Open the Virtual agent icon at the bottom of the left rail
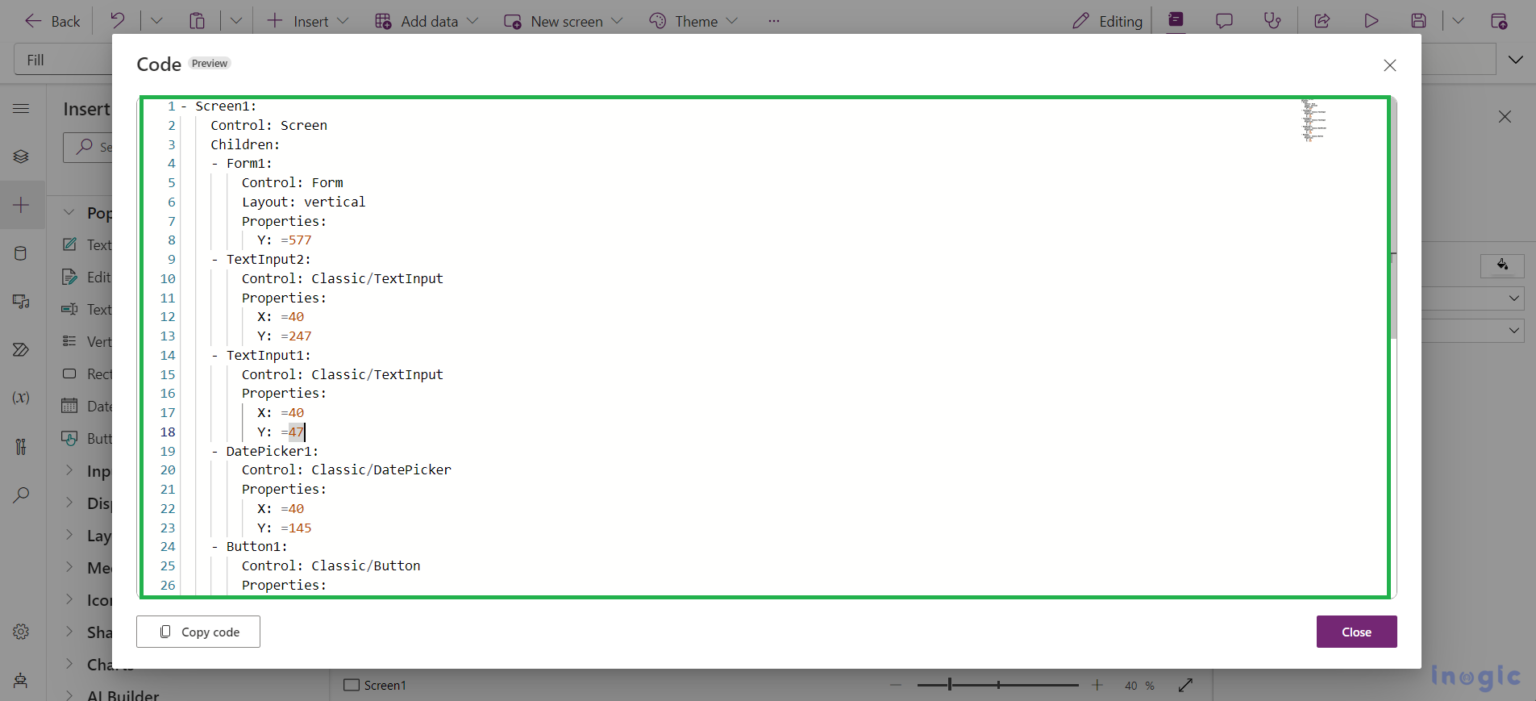This screenshot has height=701, width=1536. [21, 680]
